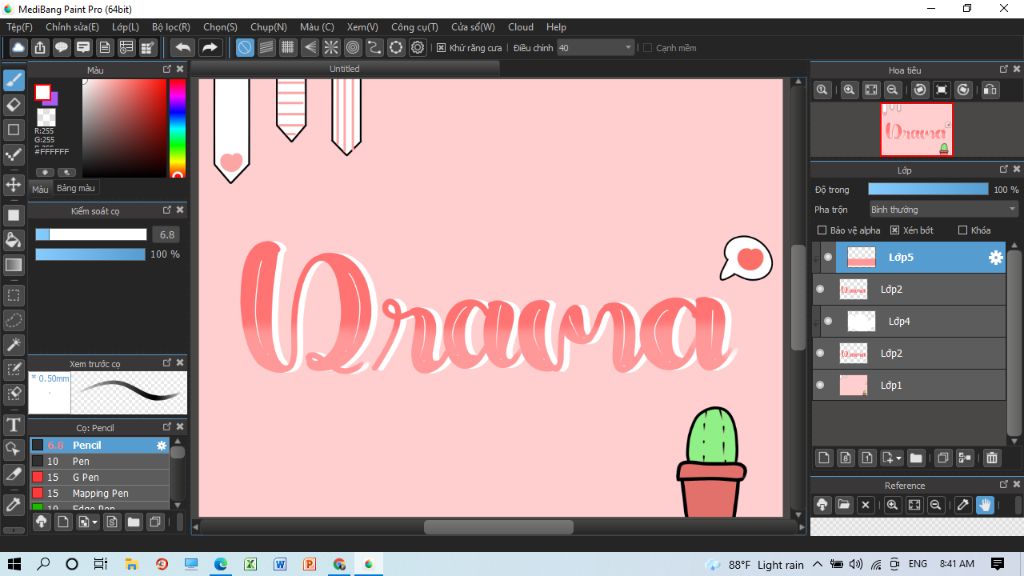1024x576 pixels.
Task: Click the cloud save icon in toolbar
Action: pyautogui.click(x=18, y=48)
